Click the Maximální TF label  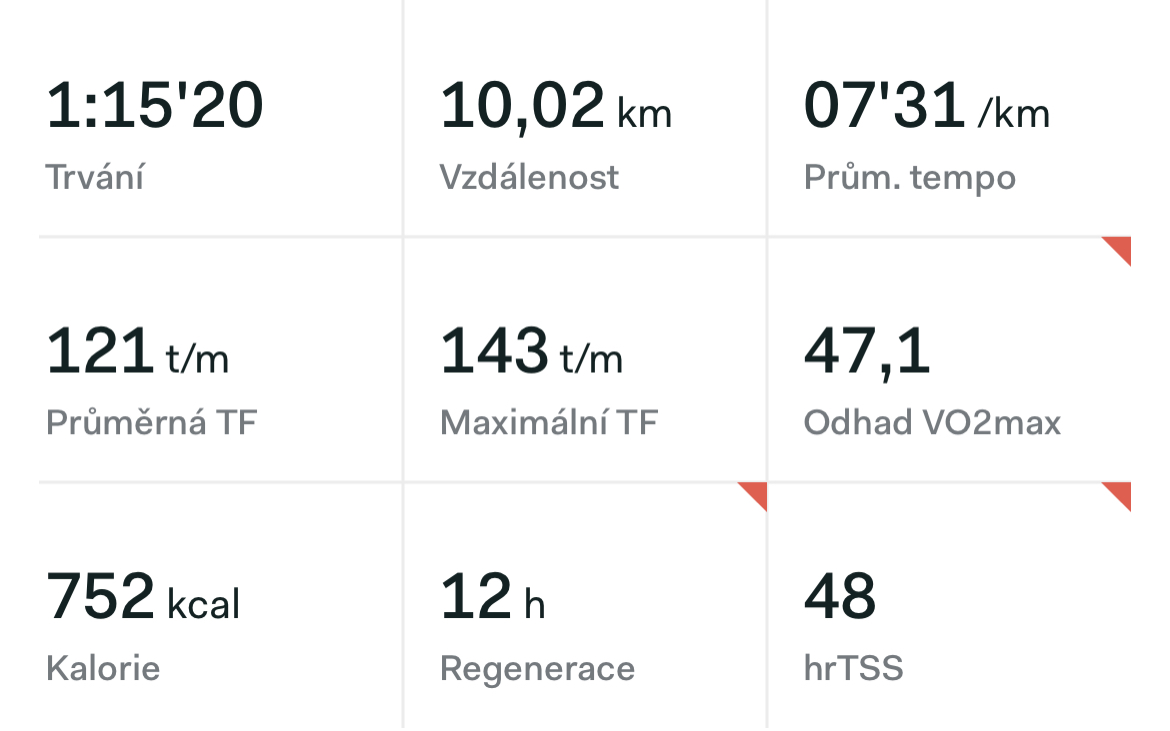pos(548,423)
